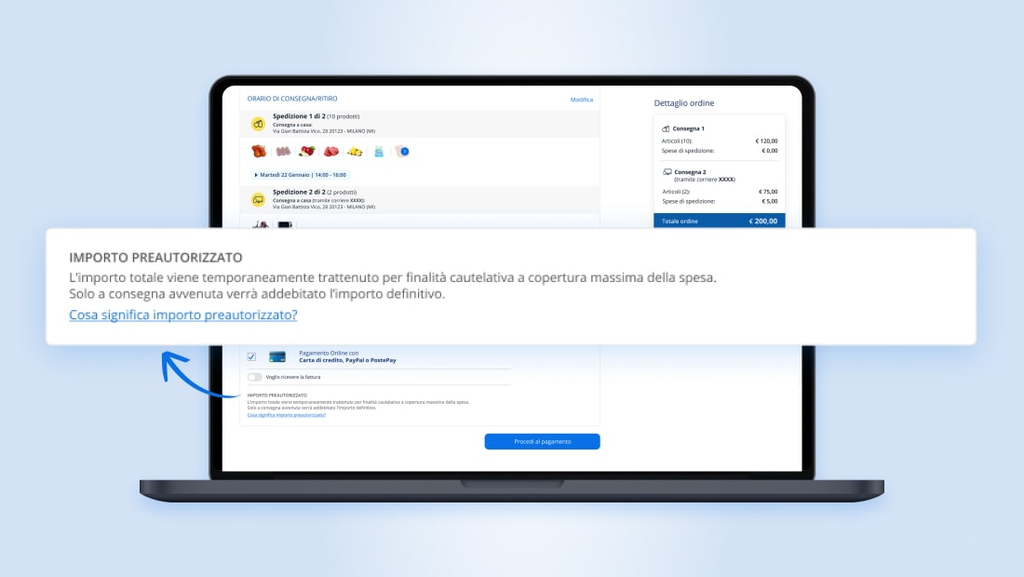Click the pink meat product thumbnail

point(283,151)
